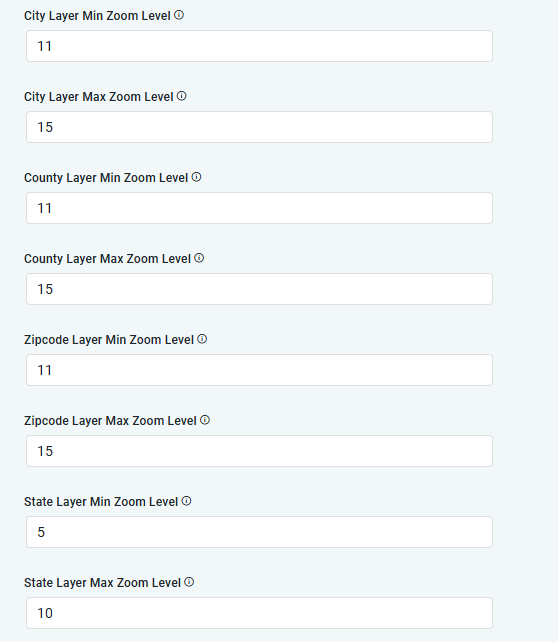Focus the City Layer Max Zoom Level field

coord(259,127)
